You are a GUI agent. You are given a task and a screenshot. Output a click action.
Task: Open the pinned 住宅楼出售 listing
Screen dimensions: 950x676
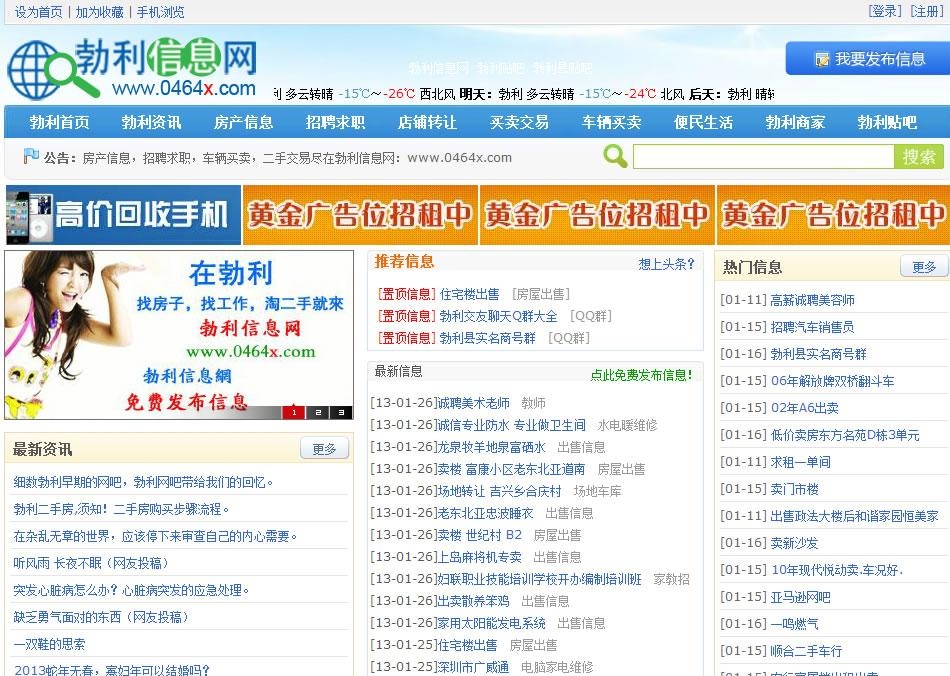tap(470, 294)
